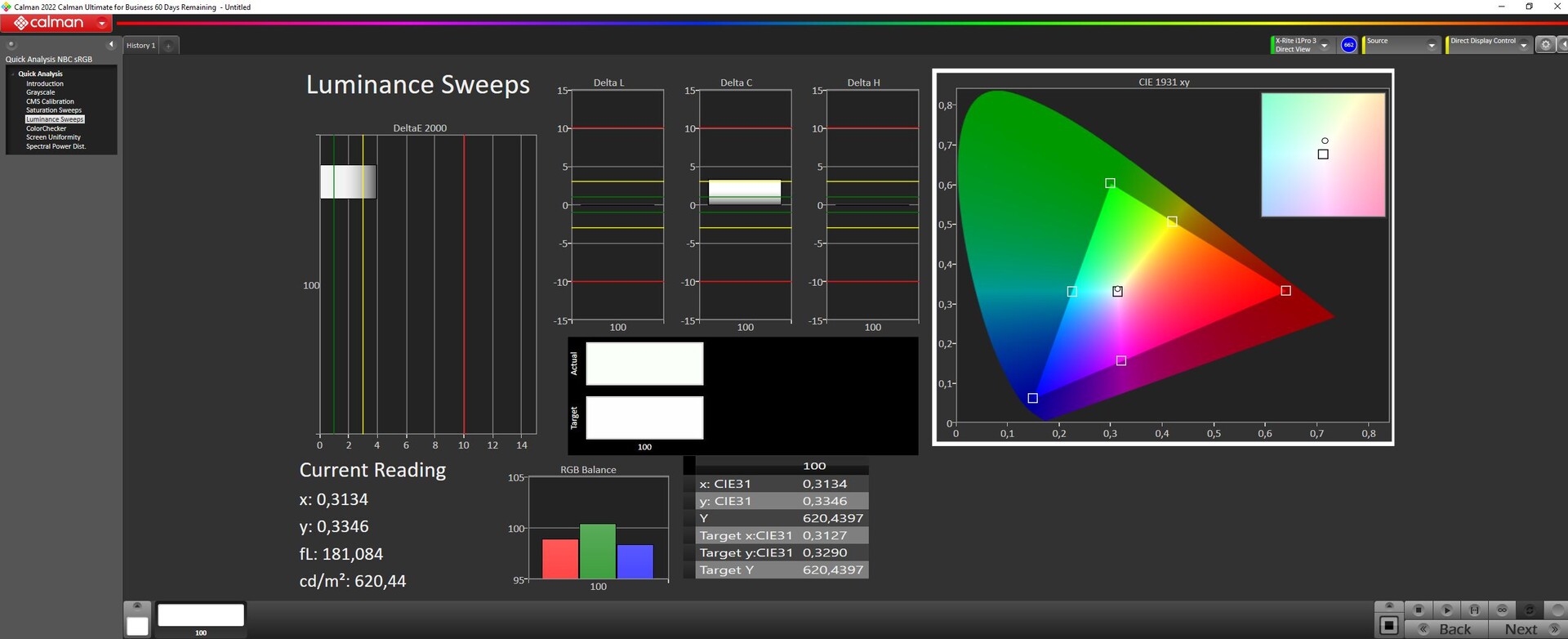Click the stop measurement icon in the bottom toolbar
This screenshot has width=1568, height=639.
[1419, 610]
